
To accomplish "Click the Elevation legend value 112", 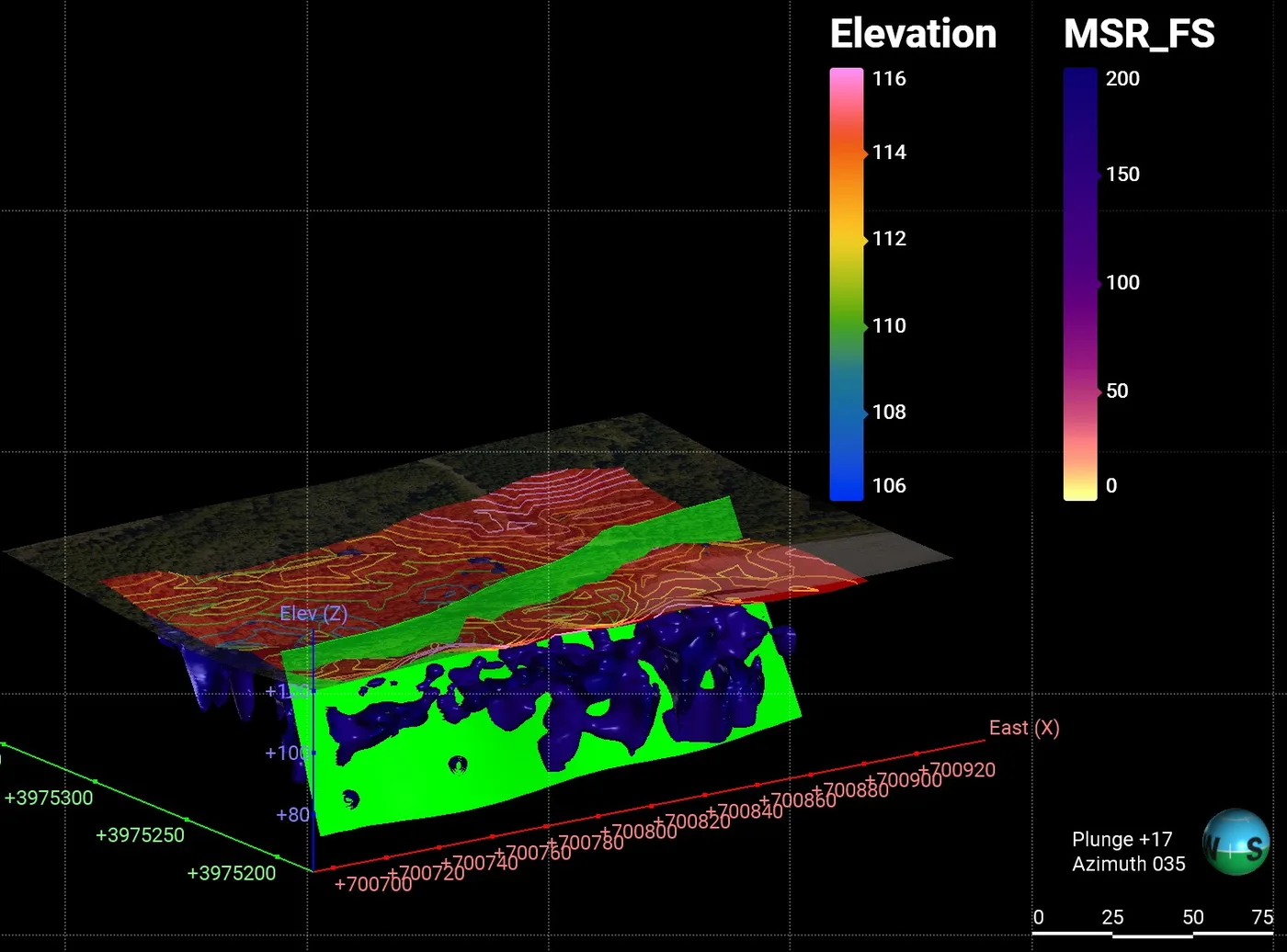I will click(889, 239).
